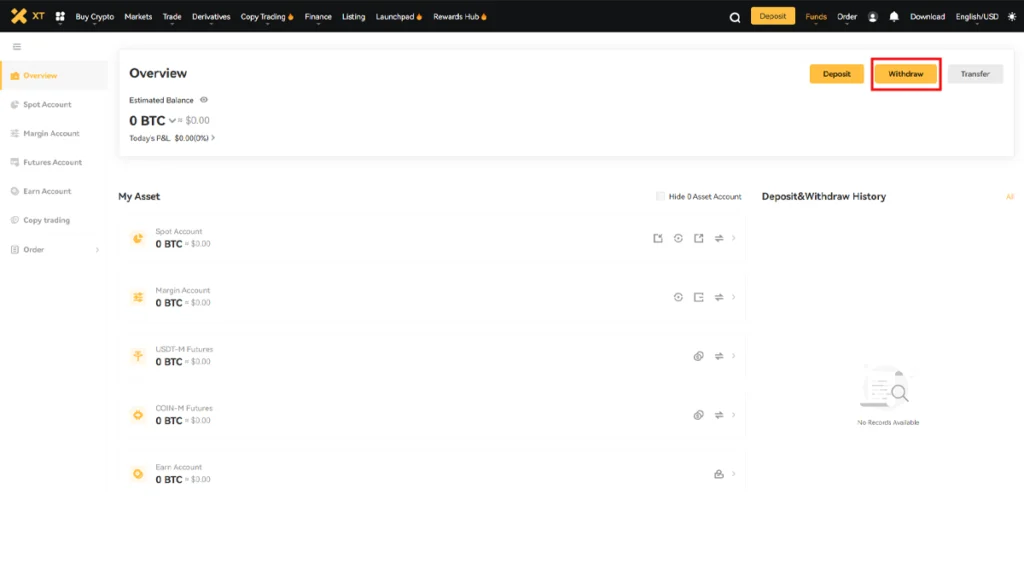Open the user profile icon
1024x576 pixels.
[872, 17]
